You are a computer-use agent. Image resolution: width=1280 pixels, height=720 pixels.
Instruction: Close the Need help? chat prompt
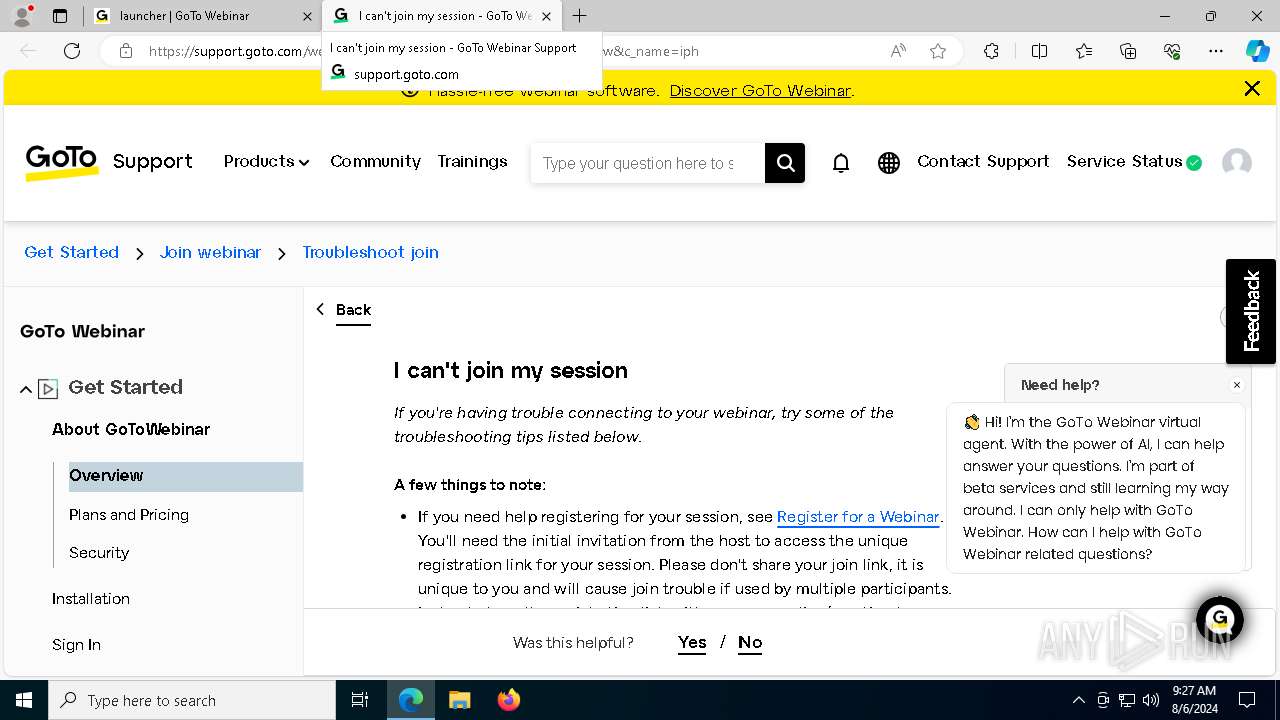[x=1236, y=385]
